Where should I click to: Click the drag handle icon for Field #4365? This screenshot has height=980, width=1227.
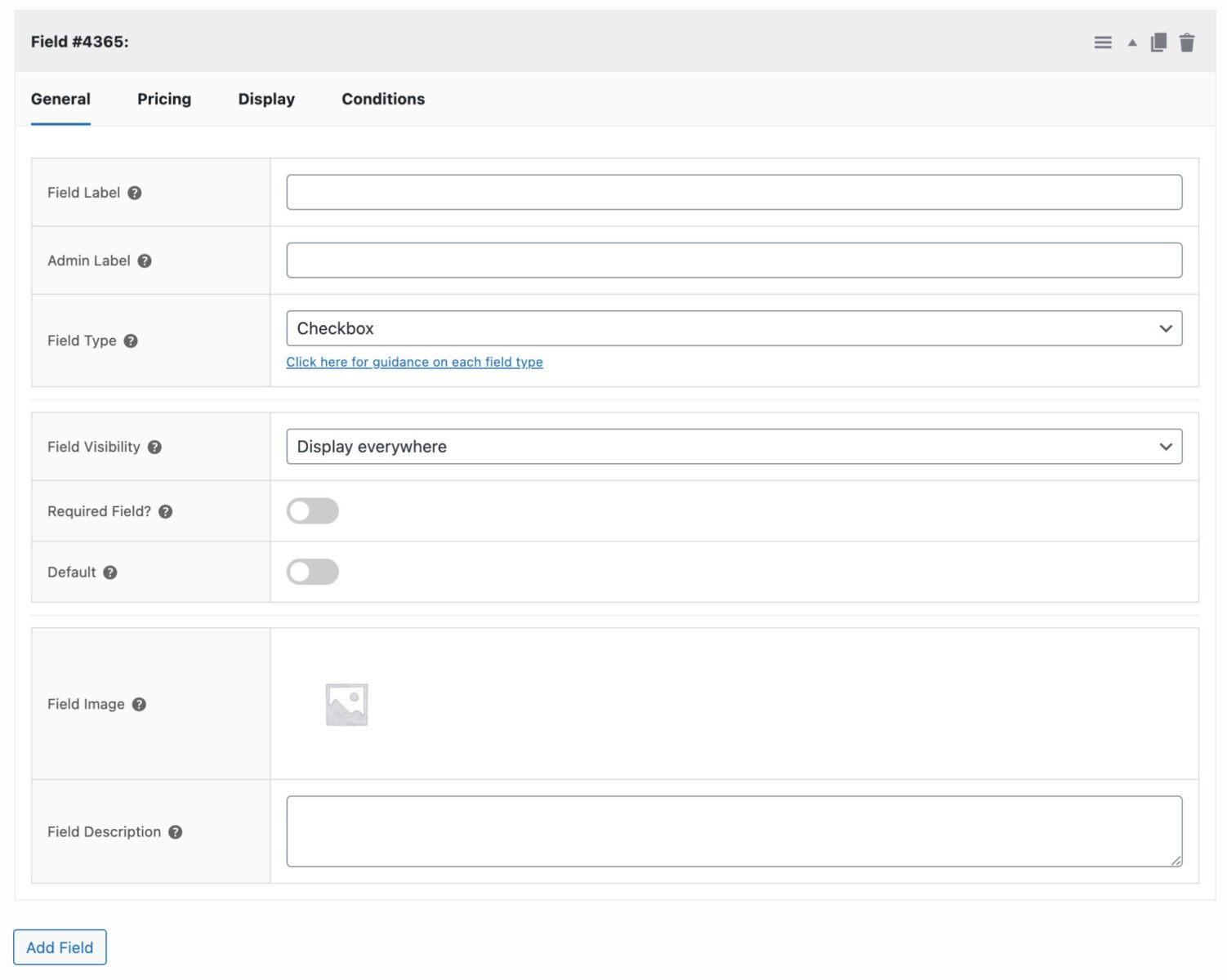[x=1102, y=42]
